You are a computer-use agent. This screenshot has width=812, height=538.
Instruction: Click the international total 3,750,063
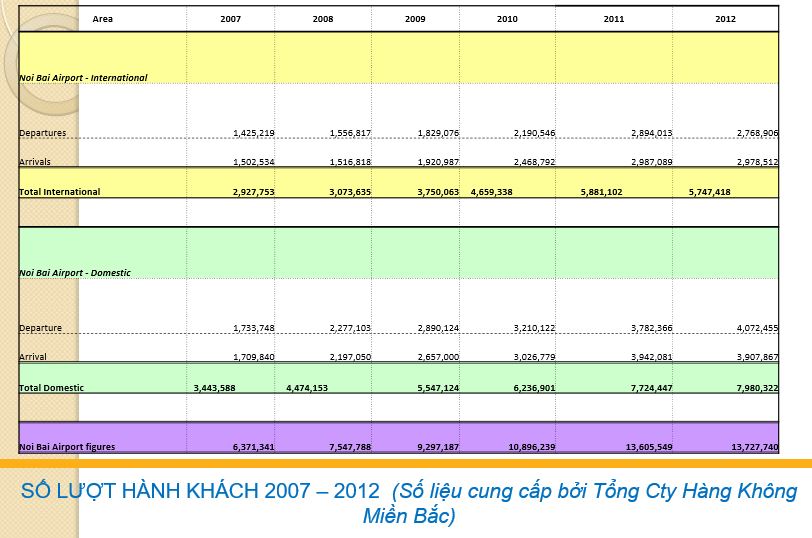(438, 192)
